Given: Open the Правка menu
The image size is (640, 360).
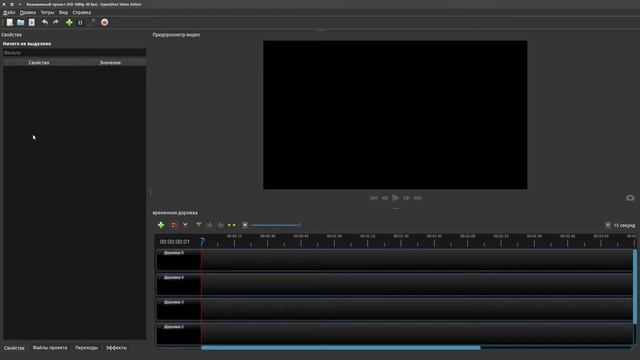Looking at the screenshot, I should point(28,12).
